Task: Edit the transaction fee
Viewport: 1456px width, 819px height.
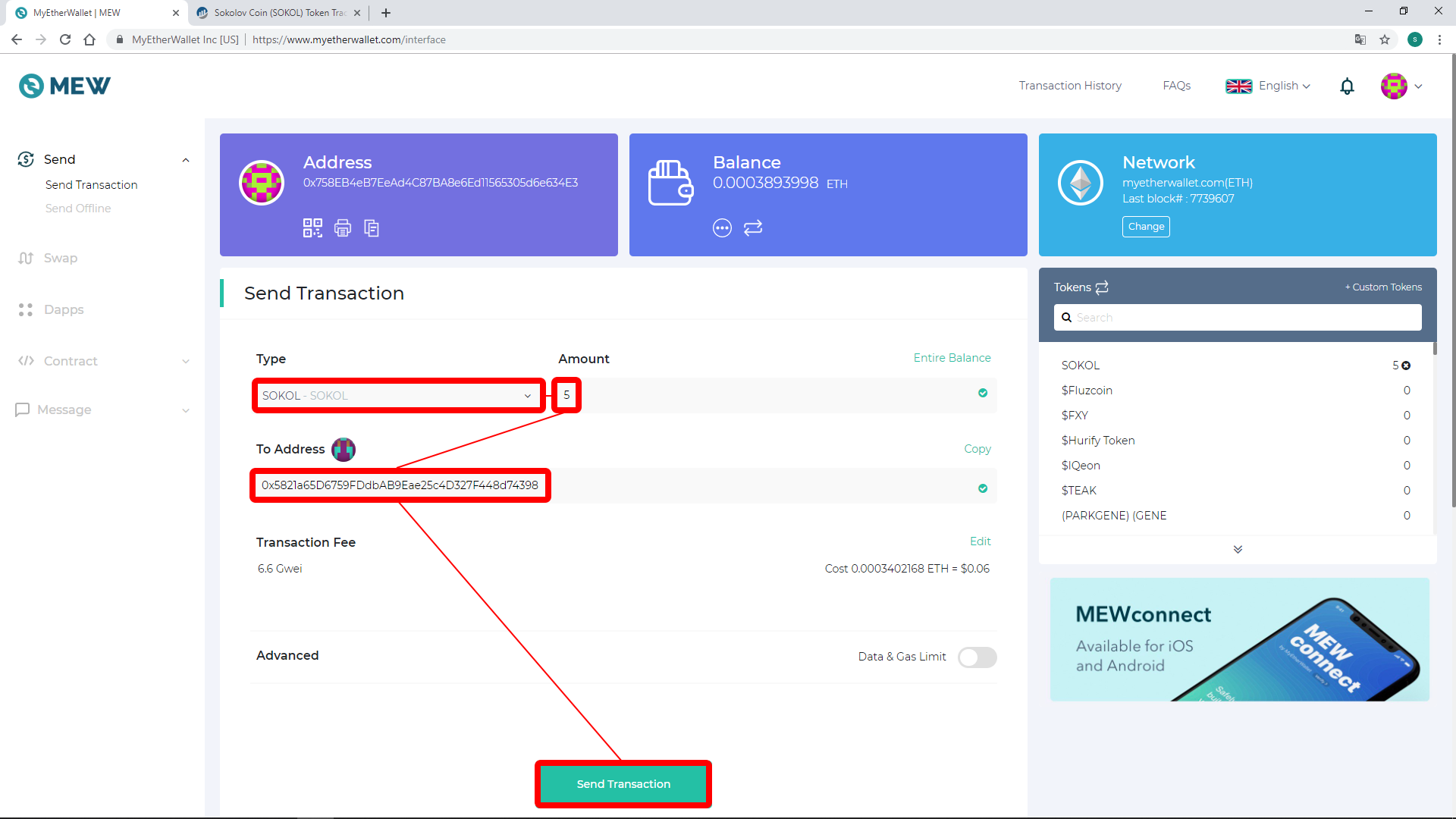Action: (x=981, y=541)
